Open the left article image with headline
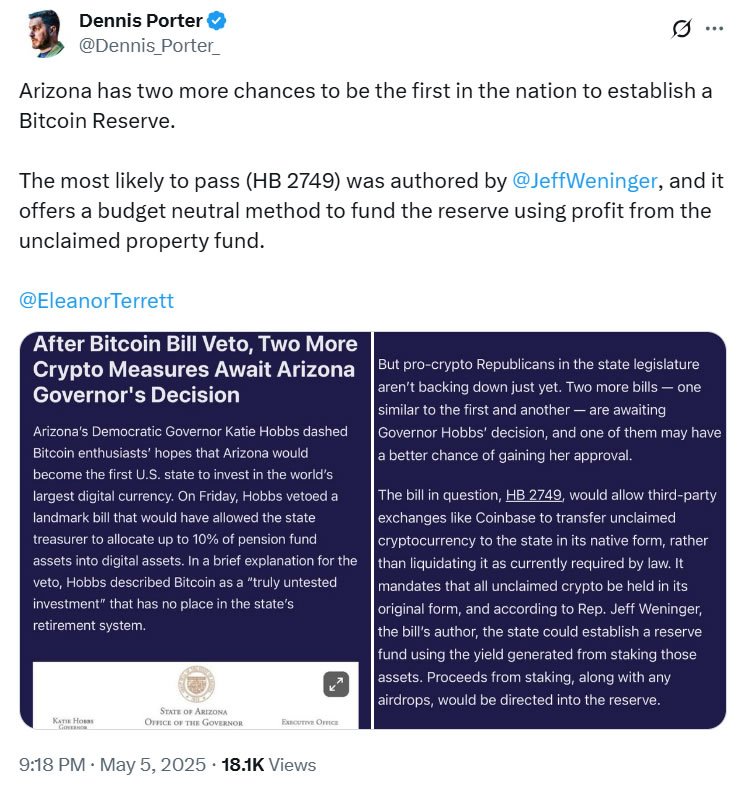Screen dimensions: 739x788 tap(195, 500)
